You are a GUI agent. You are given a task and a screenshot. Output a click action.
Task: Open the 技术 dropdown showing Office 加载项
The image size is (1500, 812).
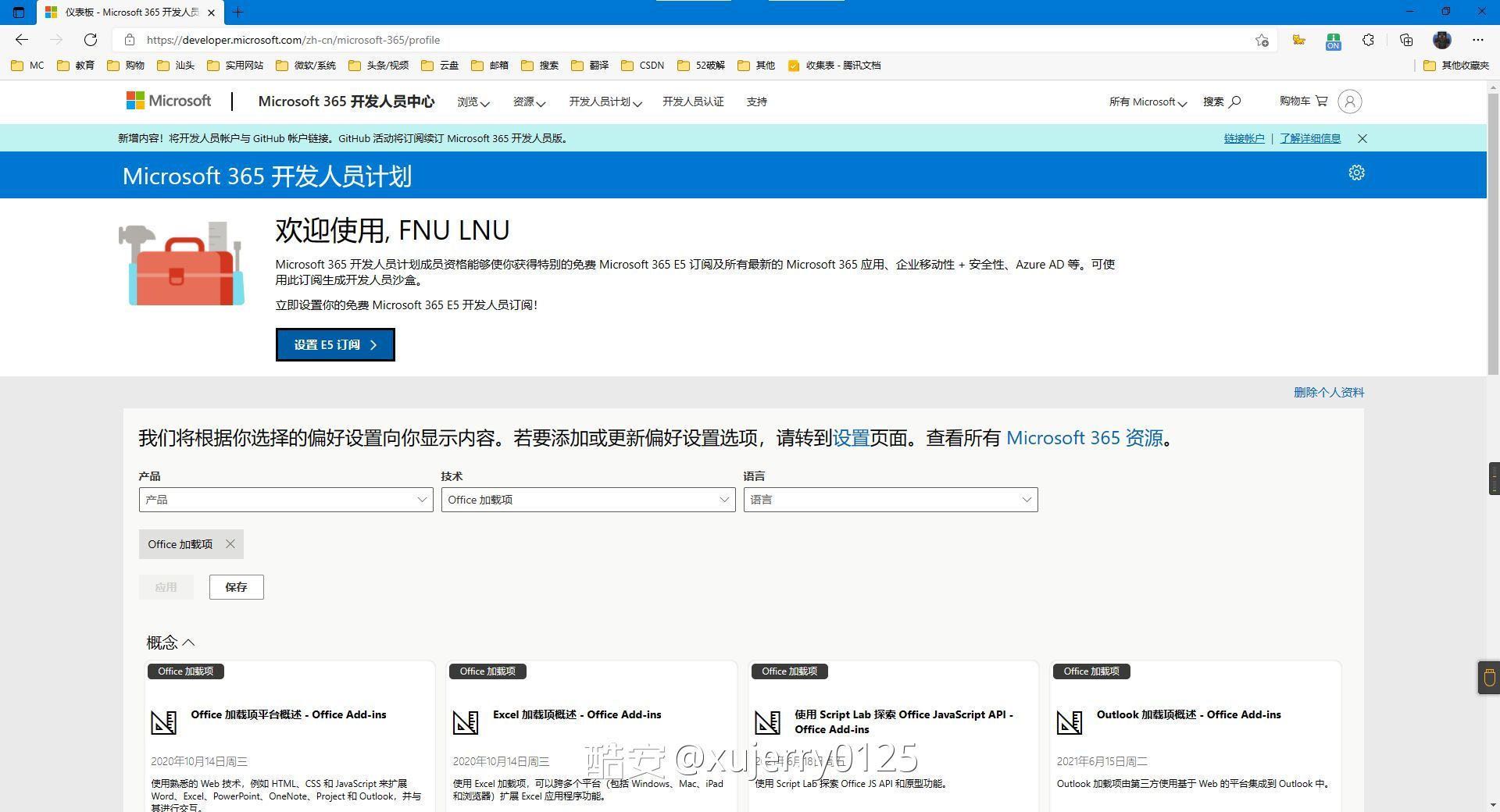[587, 500]
